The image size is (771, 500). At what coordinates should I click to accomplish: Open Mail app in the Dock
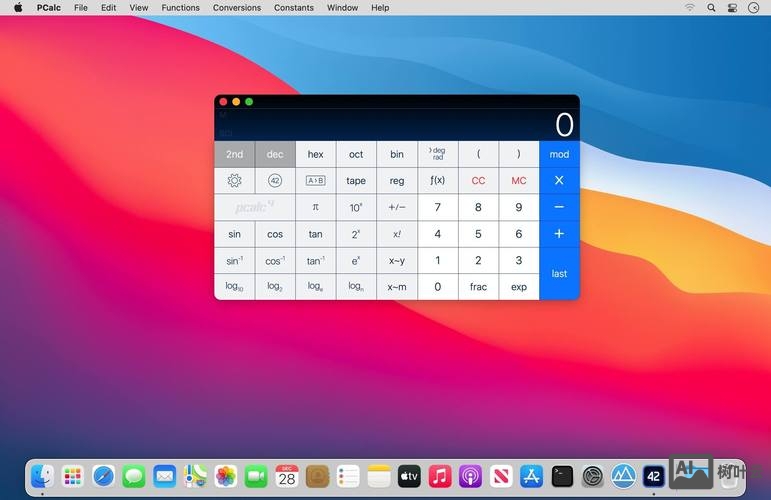pyautogui.click(x=164, y=476)
